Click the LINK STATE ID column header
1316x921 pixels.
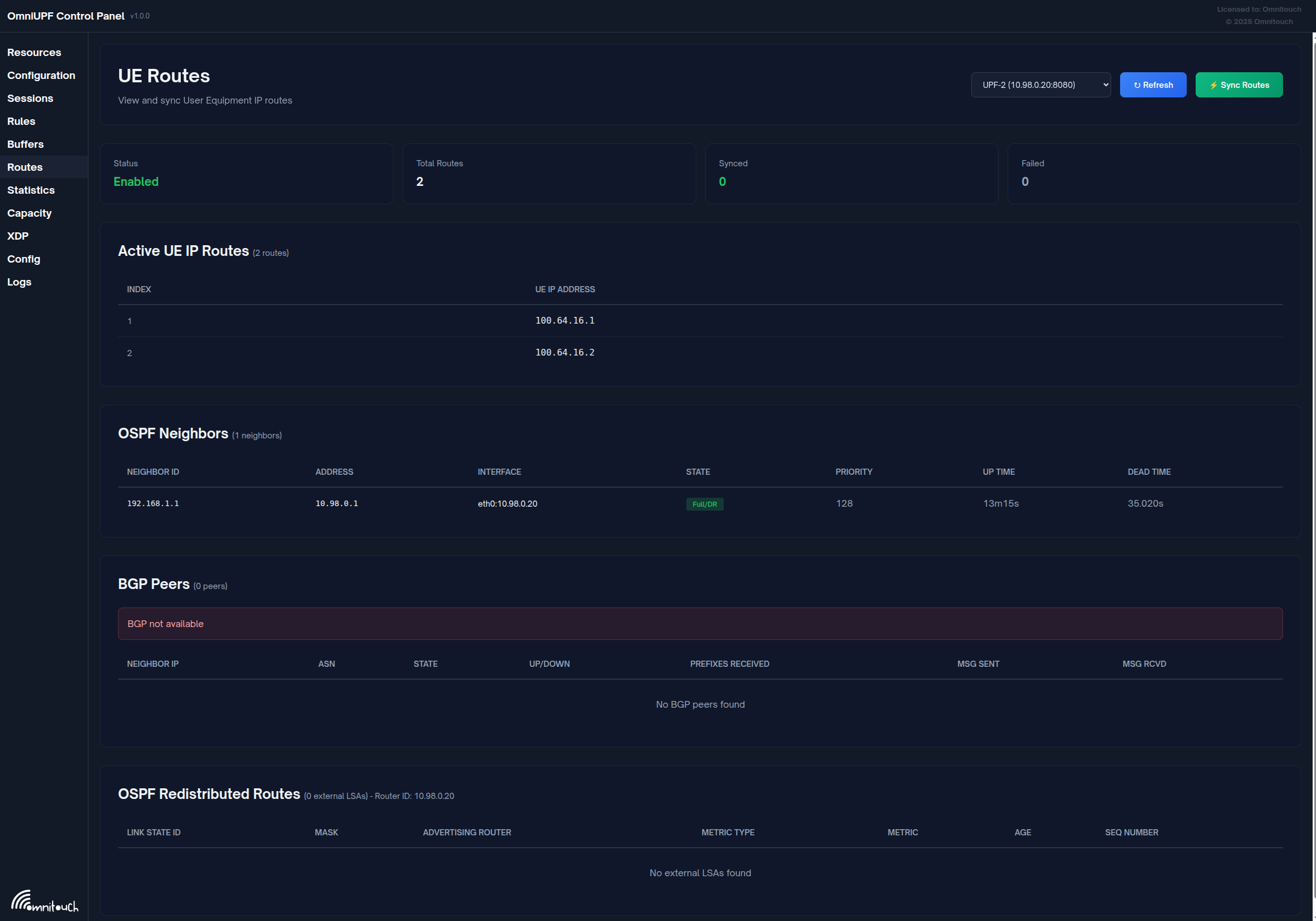pyautogui.click(x=153, y=832)
